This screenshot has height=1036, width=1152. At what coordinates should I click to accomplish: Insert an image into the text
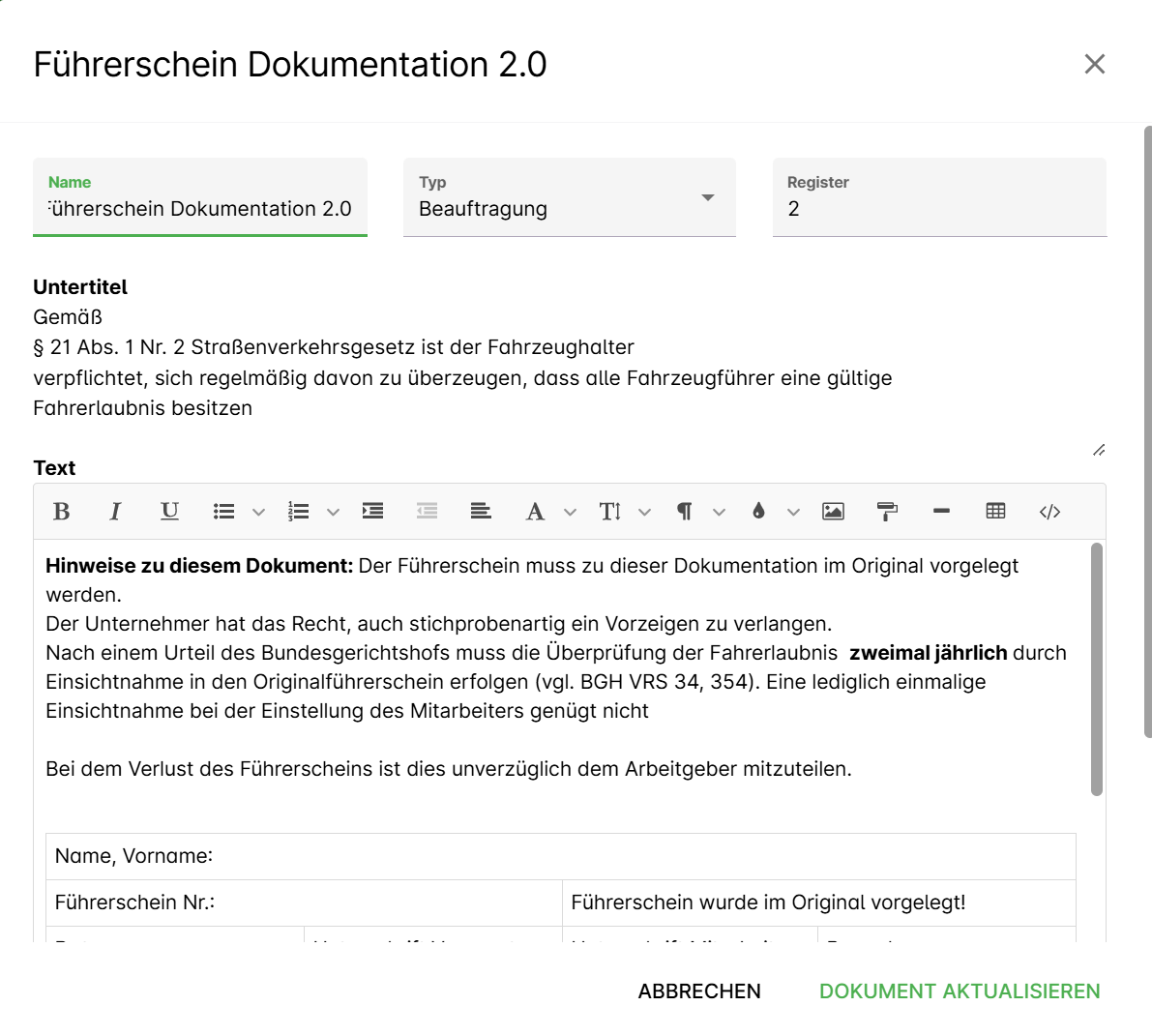pos(833,512)
